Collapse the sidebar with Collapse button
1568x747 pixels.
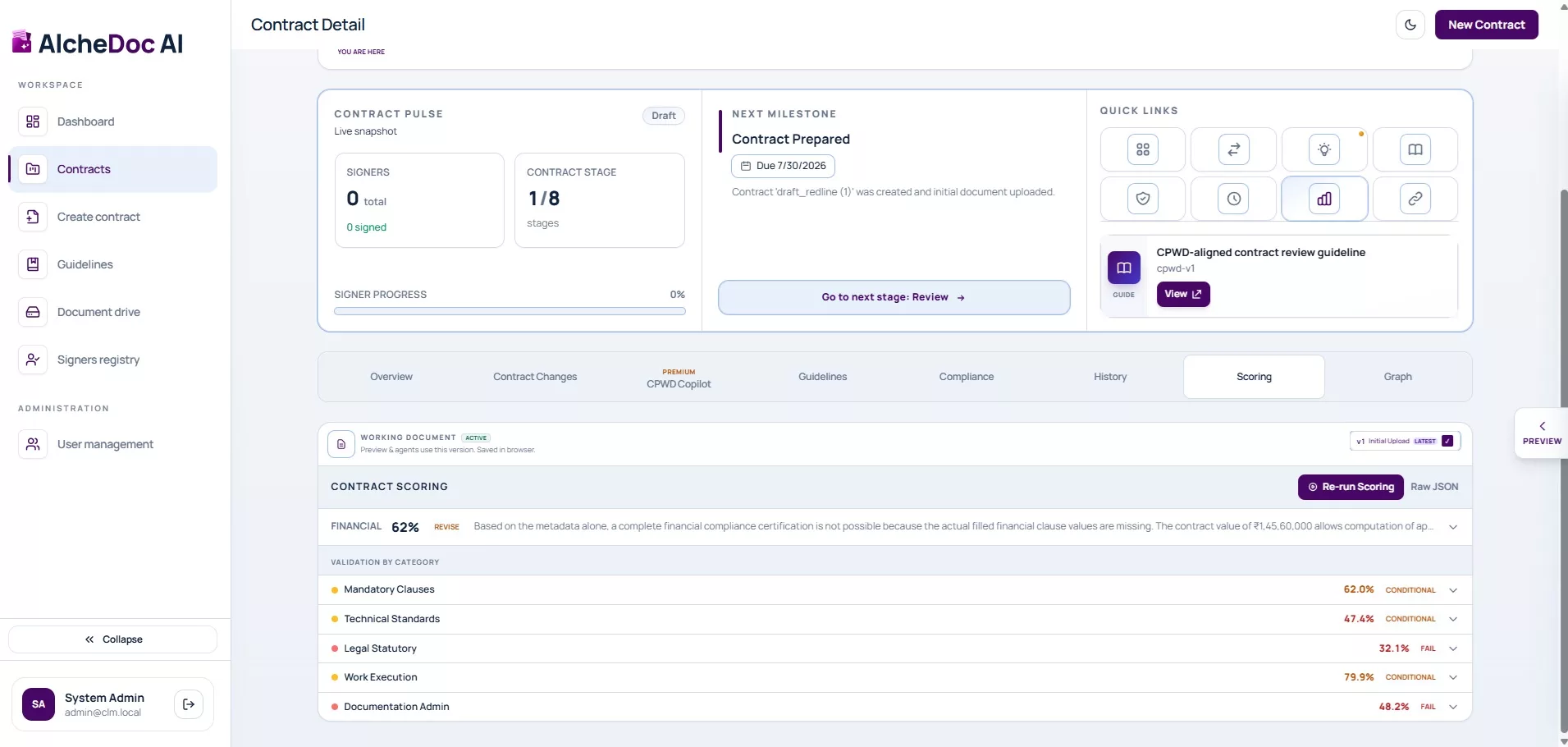click(x=113, y=639)
